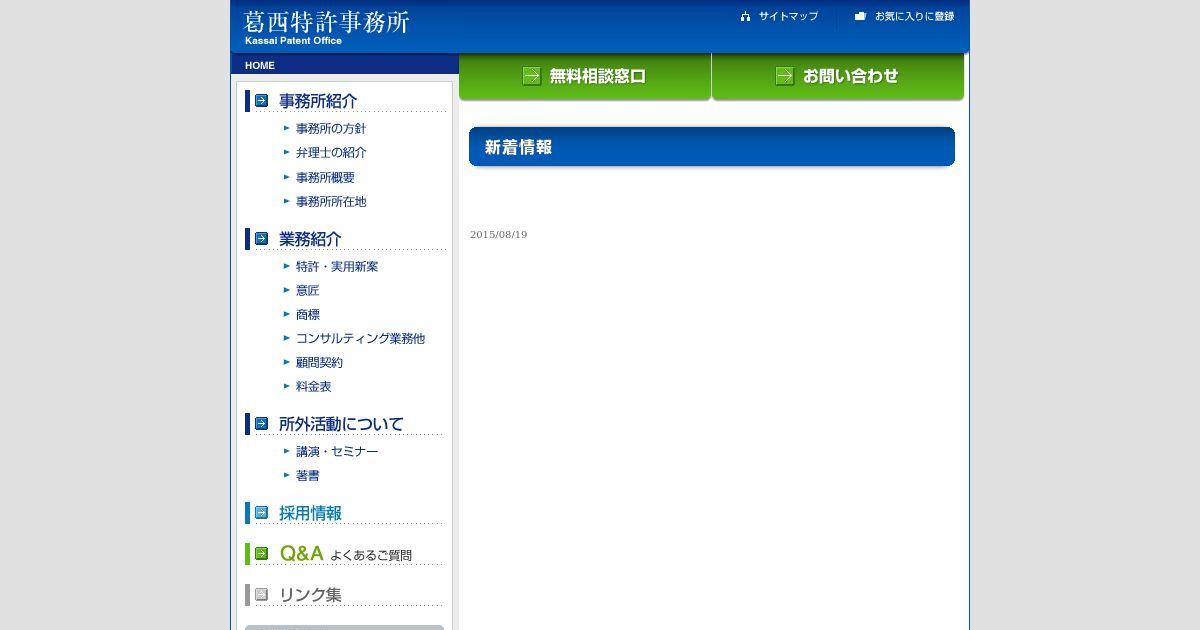Go to HOME in the navigation bar

click(260, 65)
